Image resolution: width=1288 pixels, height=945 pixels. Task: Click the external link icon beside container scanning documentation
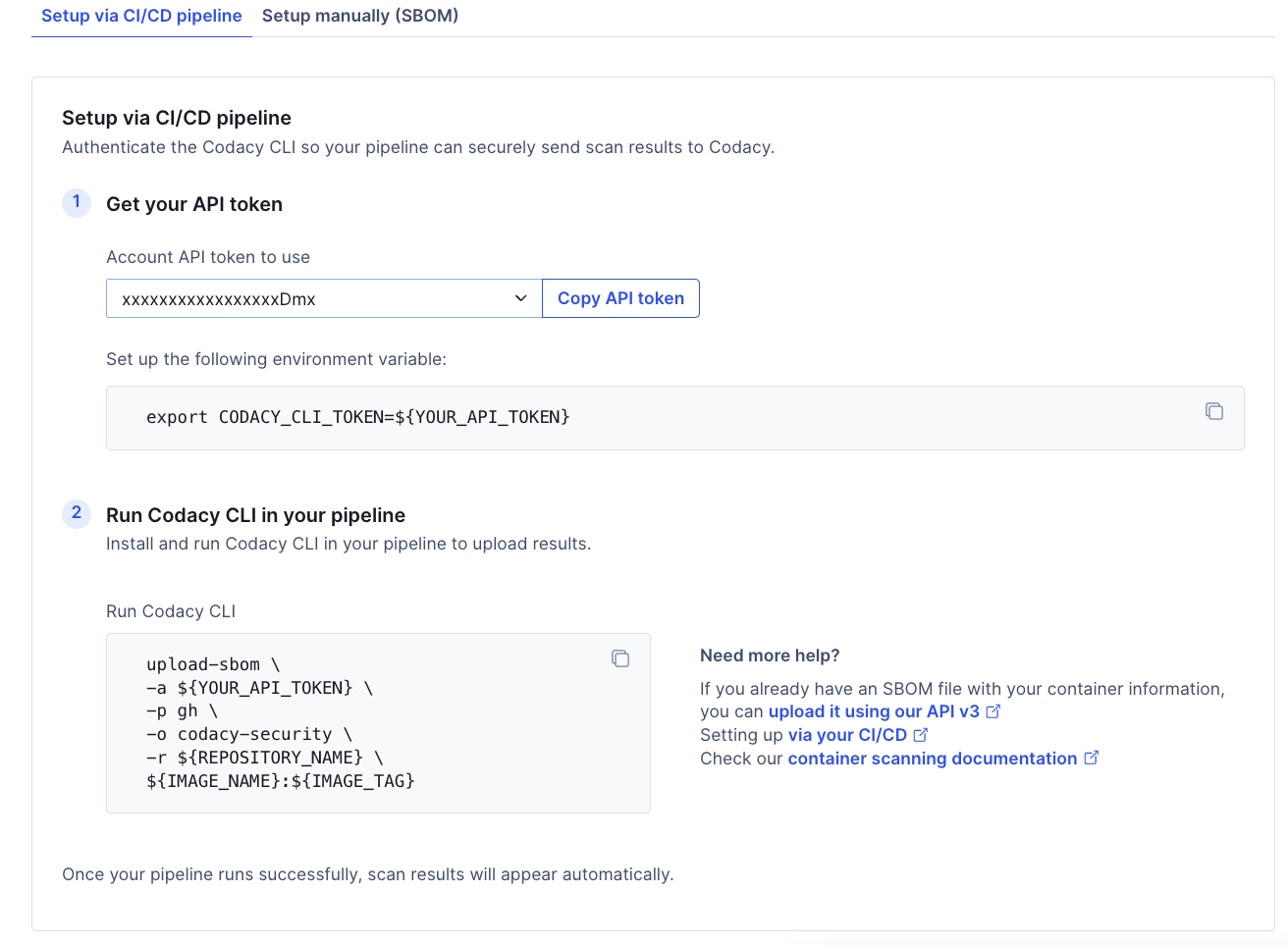[1093, 758]
